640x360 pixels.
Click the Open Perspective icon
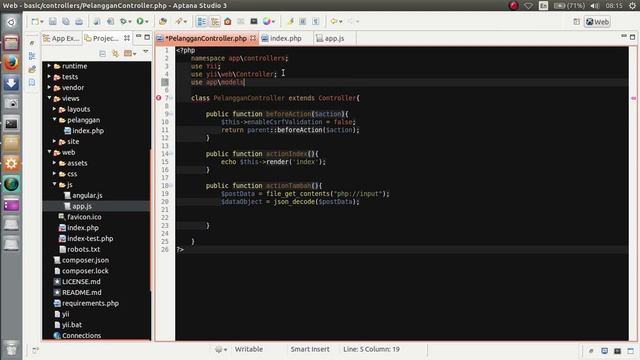(576, 22)
